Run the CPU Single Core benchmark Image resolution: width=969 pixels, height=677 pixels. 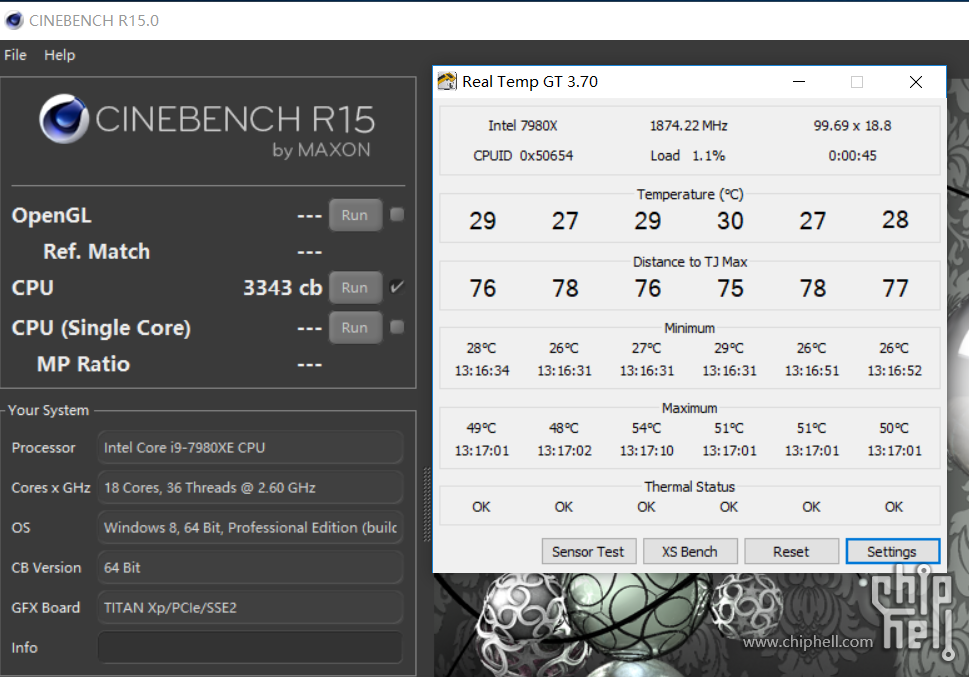[x=355, y=328]
